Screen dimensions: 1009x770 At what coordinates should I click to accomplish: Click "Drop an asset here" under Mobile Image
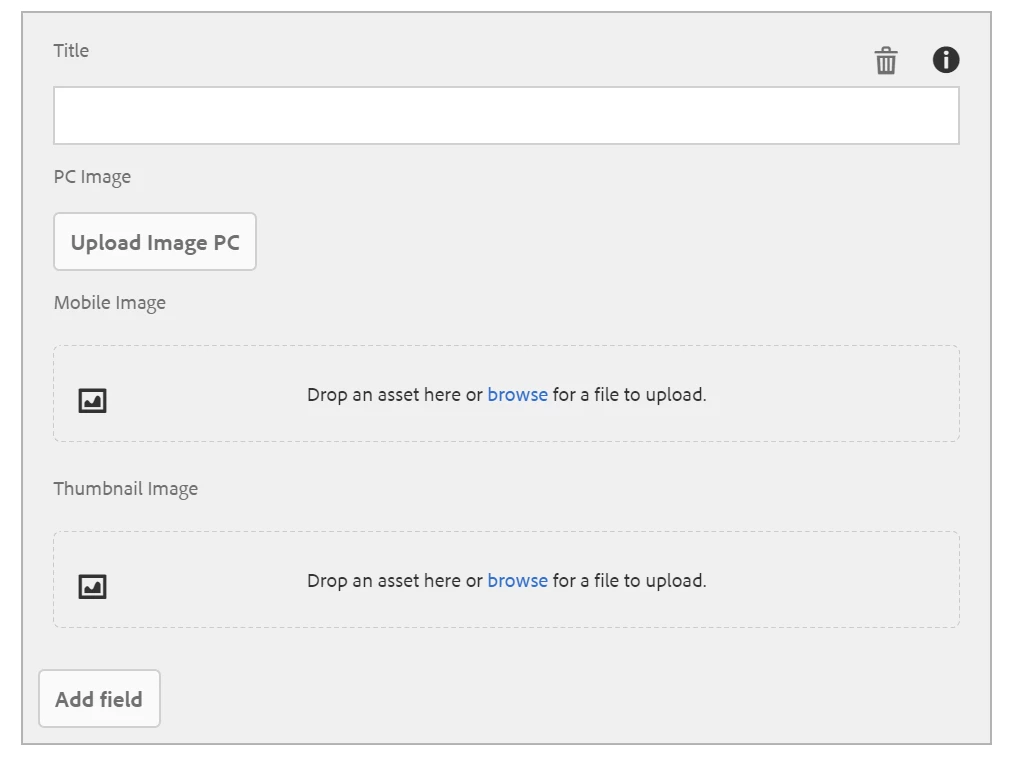pos(383,395)
